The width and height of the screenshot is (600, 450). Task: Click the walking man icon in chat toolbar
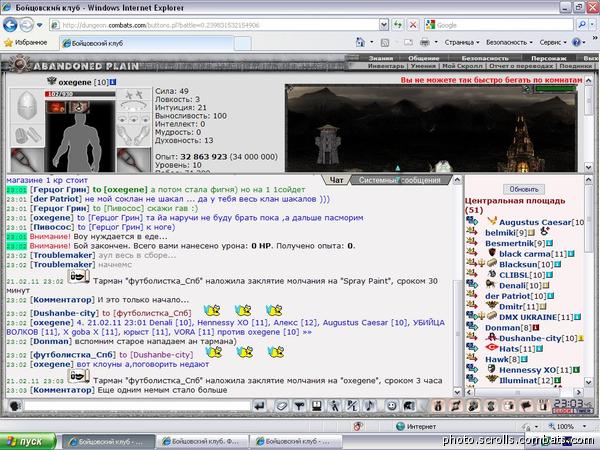tap(334, 406)
